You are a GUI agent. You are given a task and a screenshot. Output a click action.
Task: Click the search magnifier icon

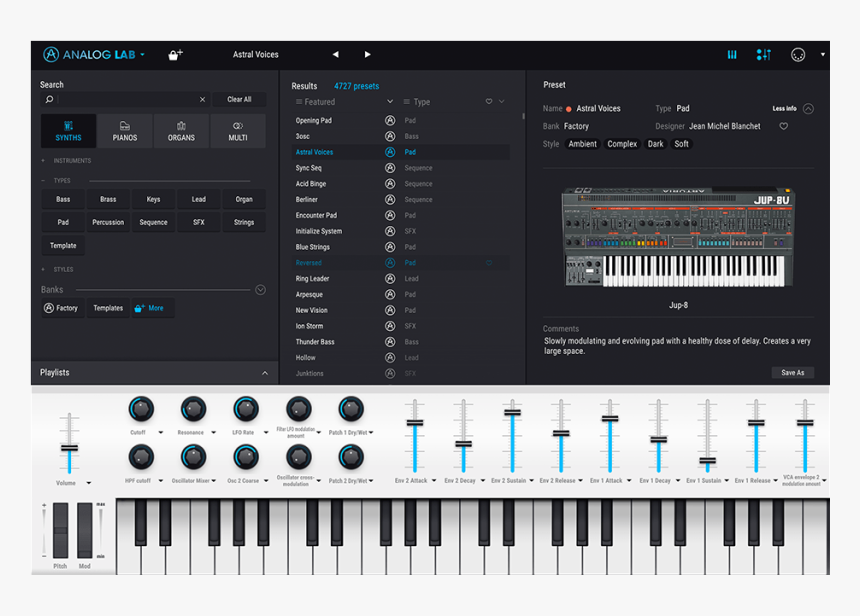tap(49, 99)
